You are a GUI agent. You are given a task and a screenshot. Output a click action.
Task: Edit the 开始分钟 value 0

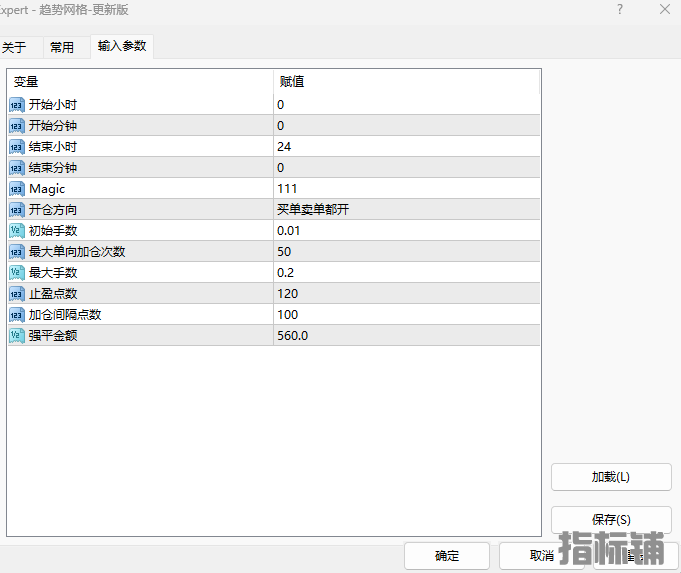click(407, 126)
